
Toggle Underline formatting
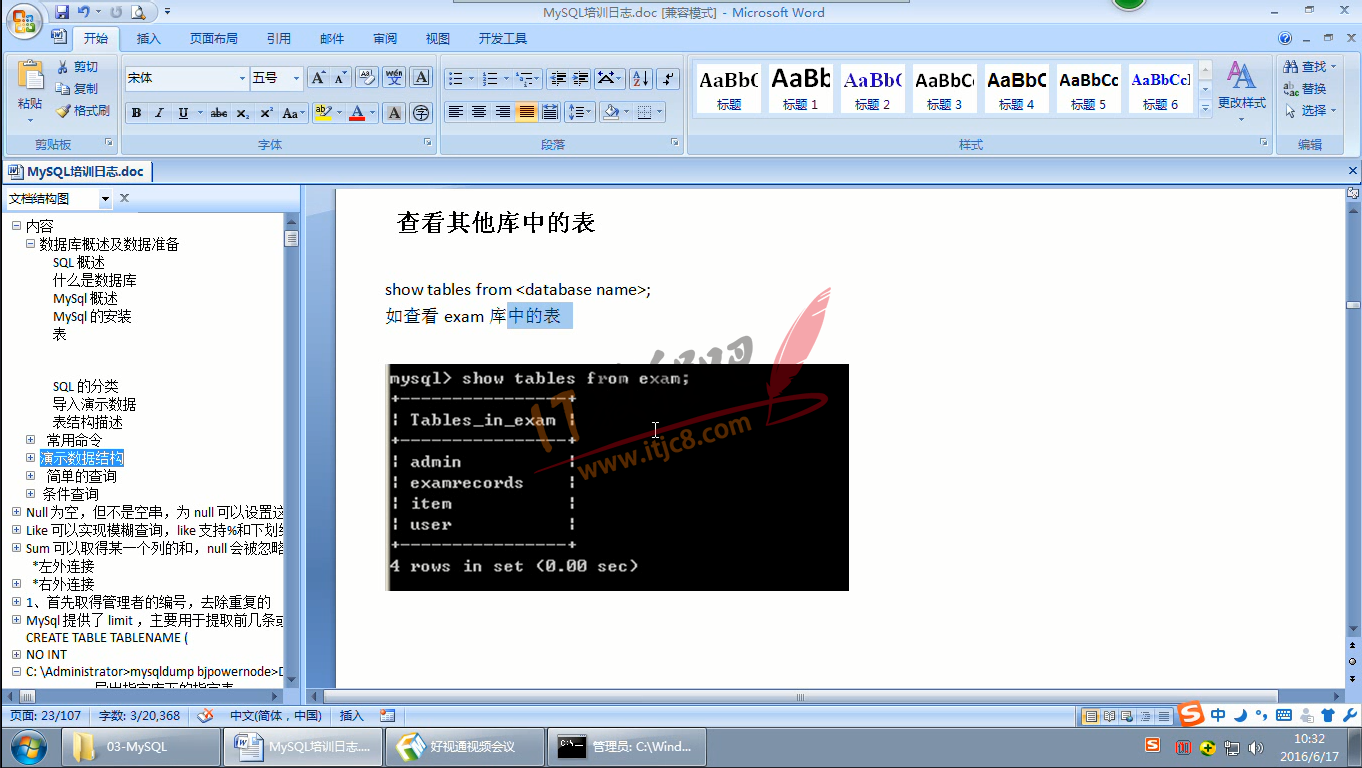(183, 113)
